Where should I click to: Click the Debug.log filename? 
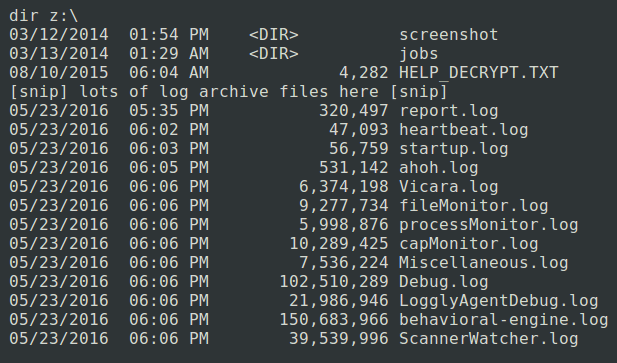(x=444, y=282)
